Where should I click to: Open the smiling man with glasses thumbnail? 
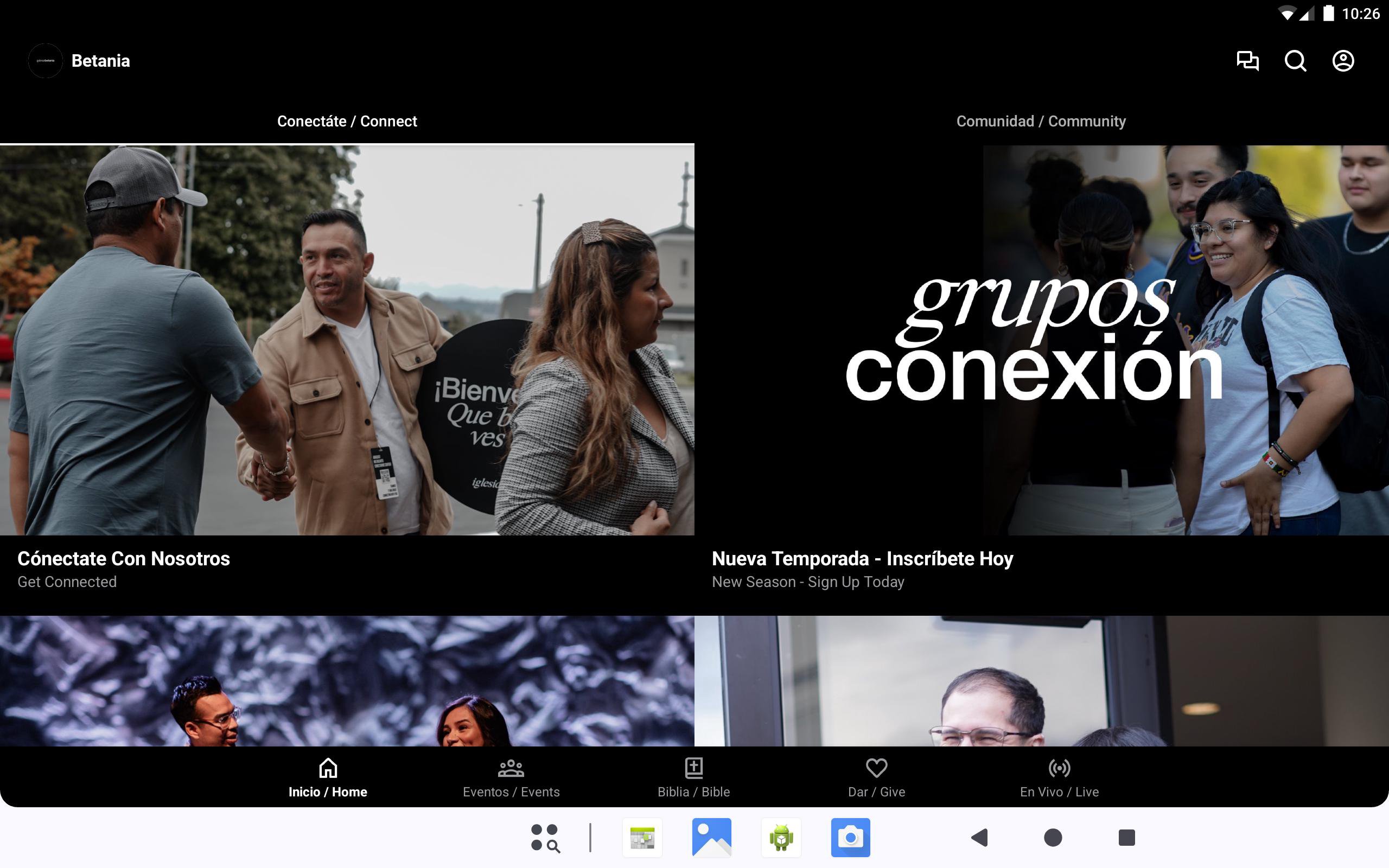tap(1041, 681)
